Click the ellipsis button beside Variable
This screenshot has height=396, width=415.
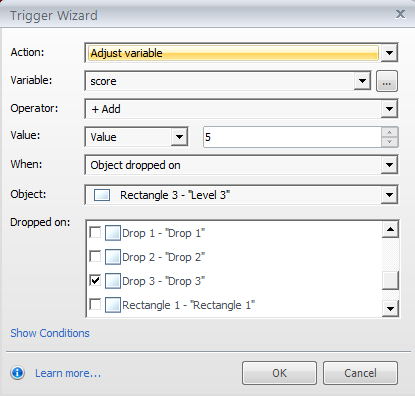coord(387,81)
